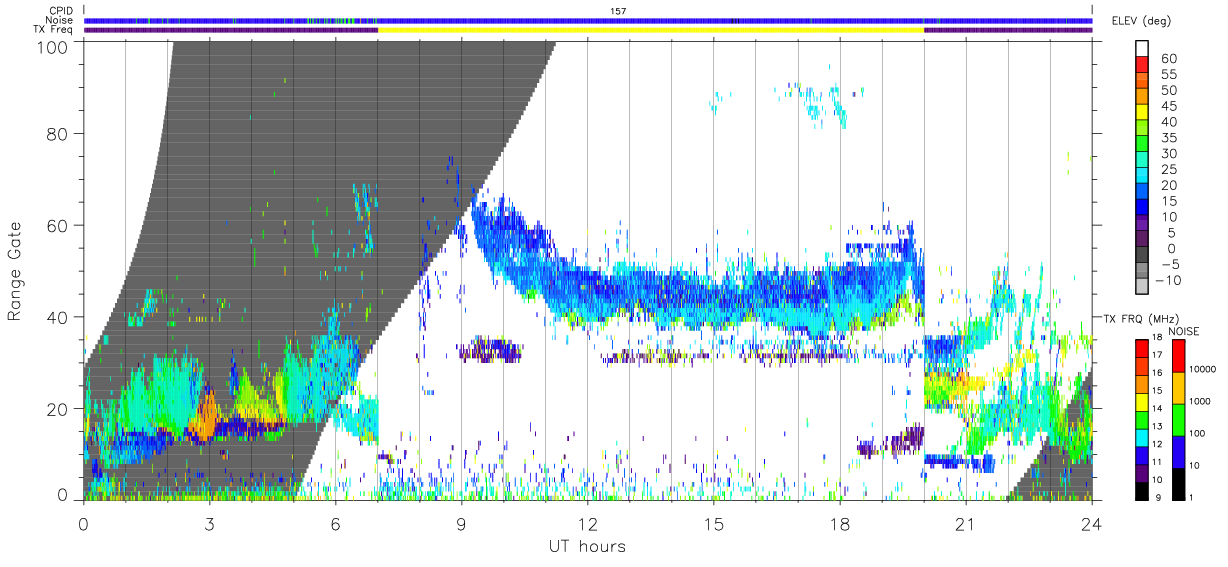Click the '6' tick on the UT hours axis
The image size is (1228, 567).
point(336,524)
